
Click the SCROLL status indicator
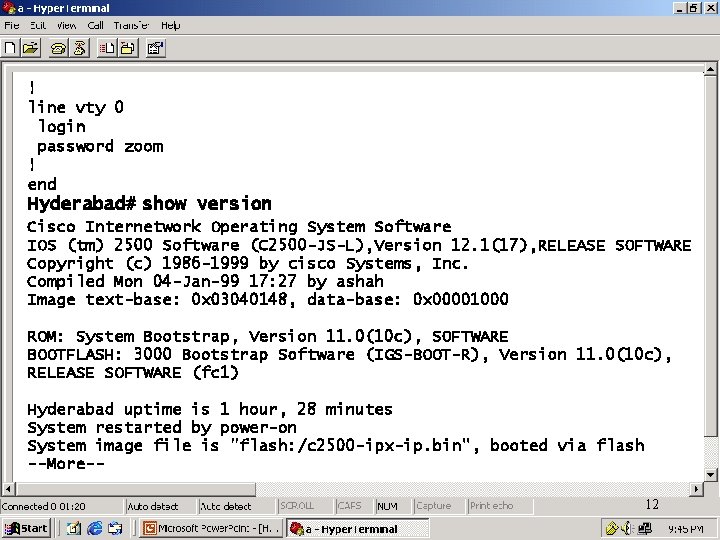click(297, 506)
